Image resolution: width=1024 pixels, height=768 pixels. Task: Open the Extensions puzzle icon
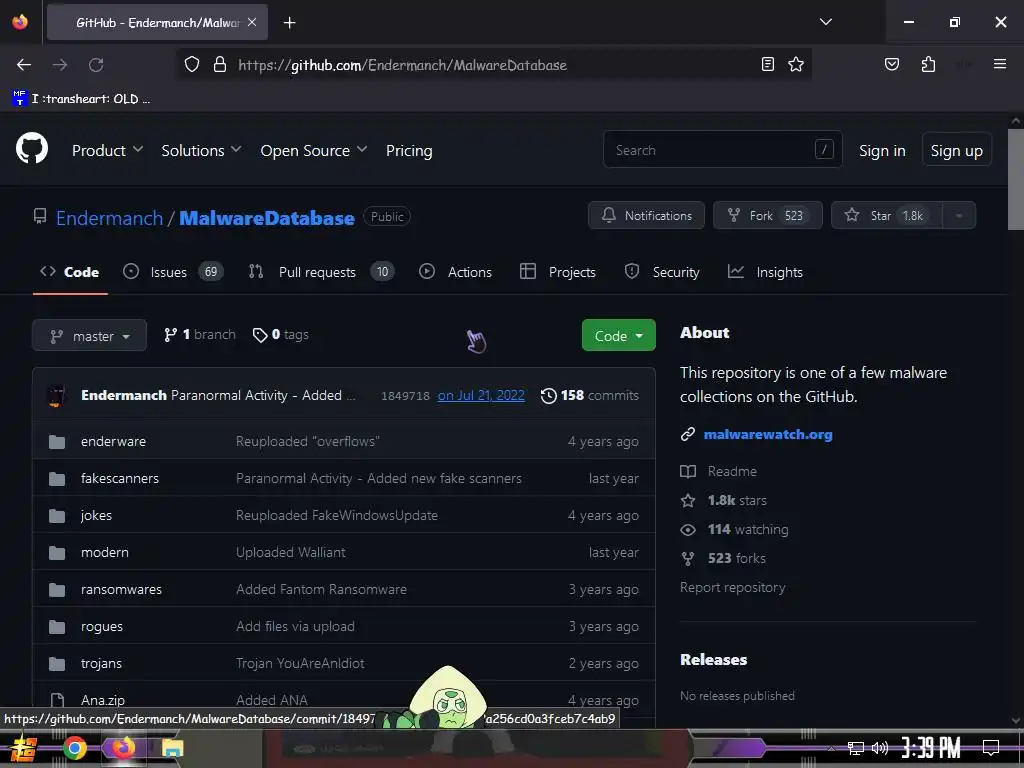(928, 64)
